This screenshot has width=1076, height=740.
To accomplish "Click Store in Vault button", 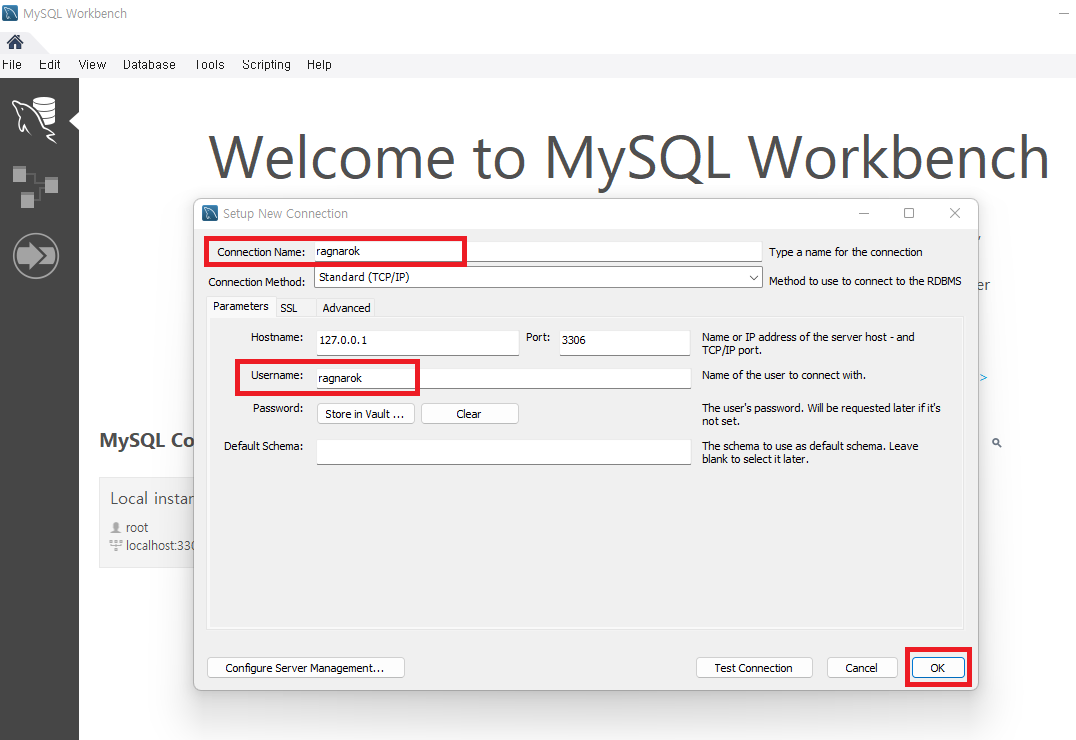I will 365,414.
